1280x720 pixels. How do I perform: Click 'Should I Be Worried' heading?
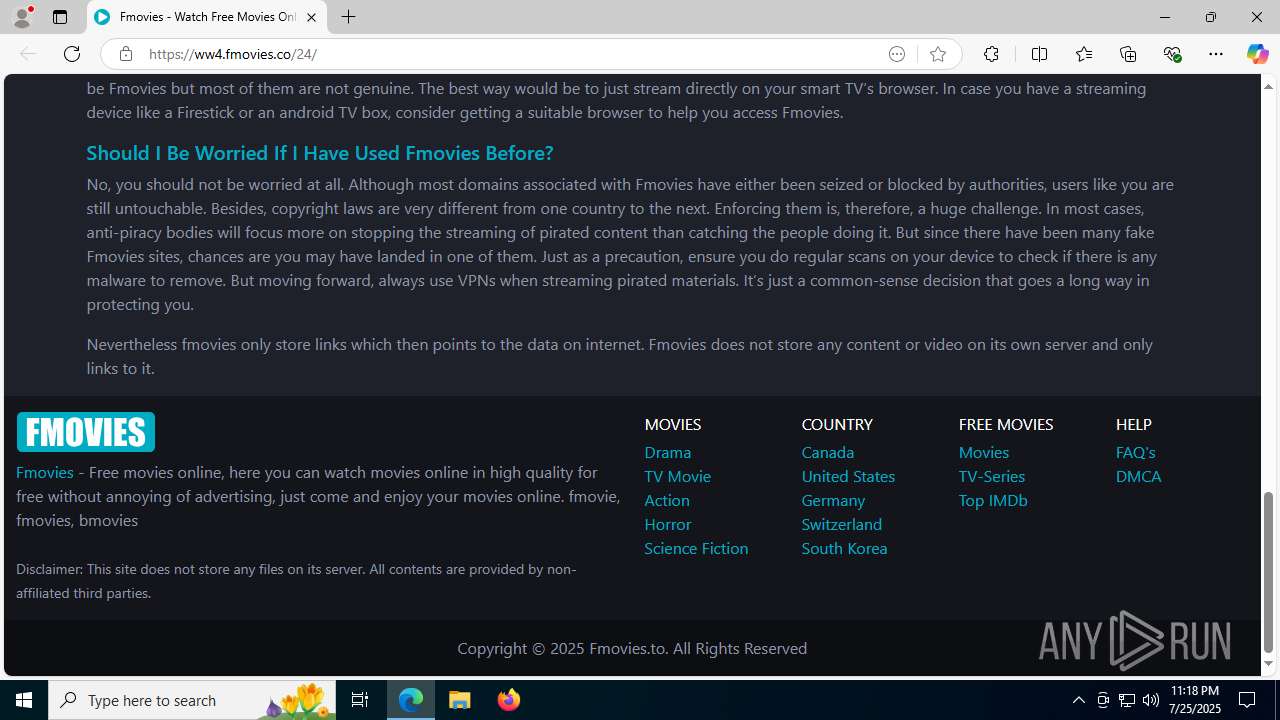(319, 152)
